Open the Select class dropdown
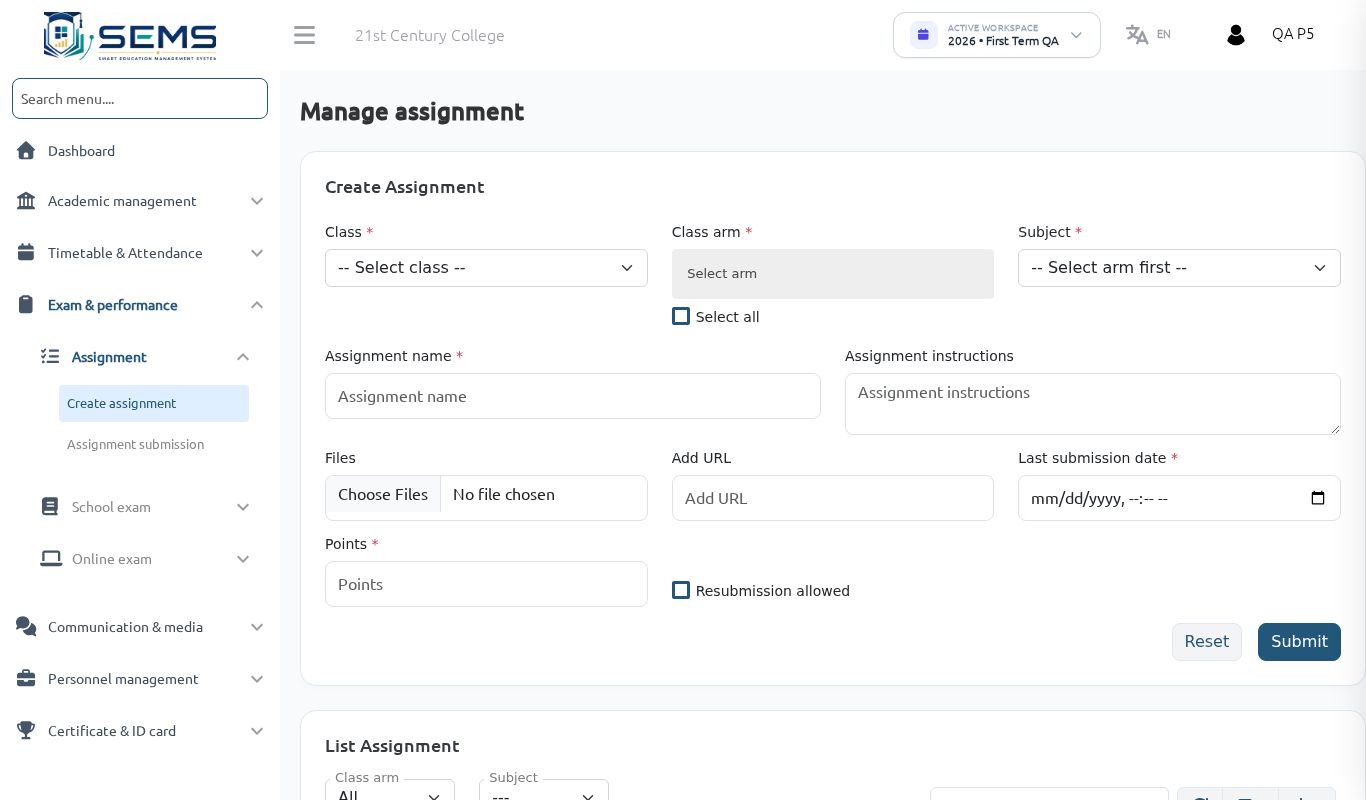 pyautogui.click(x=486, y=268)
